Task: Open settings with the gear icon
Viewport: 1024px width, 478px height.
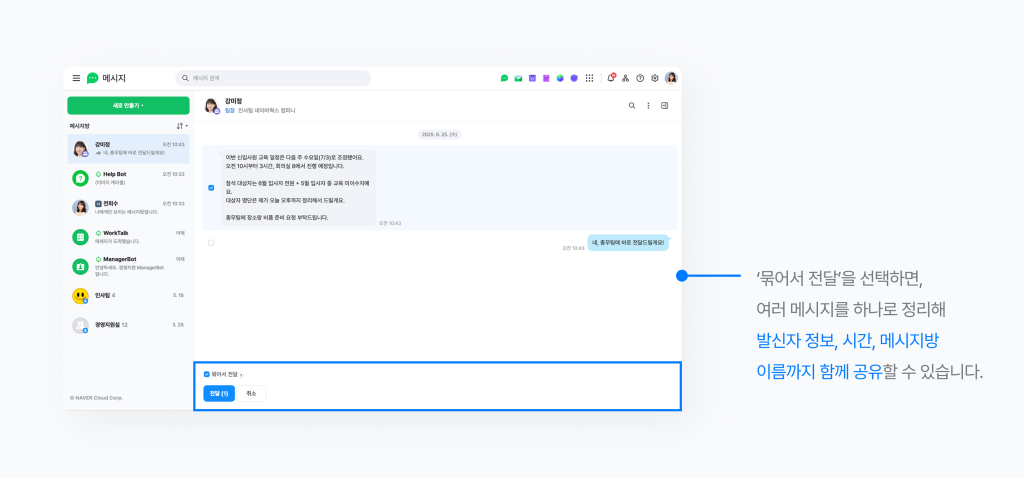Action: pyautogui.click(x=655, y=78)
